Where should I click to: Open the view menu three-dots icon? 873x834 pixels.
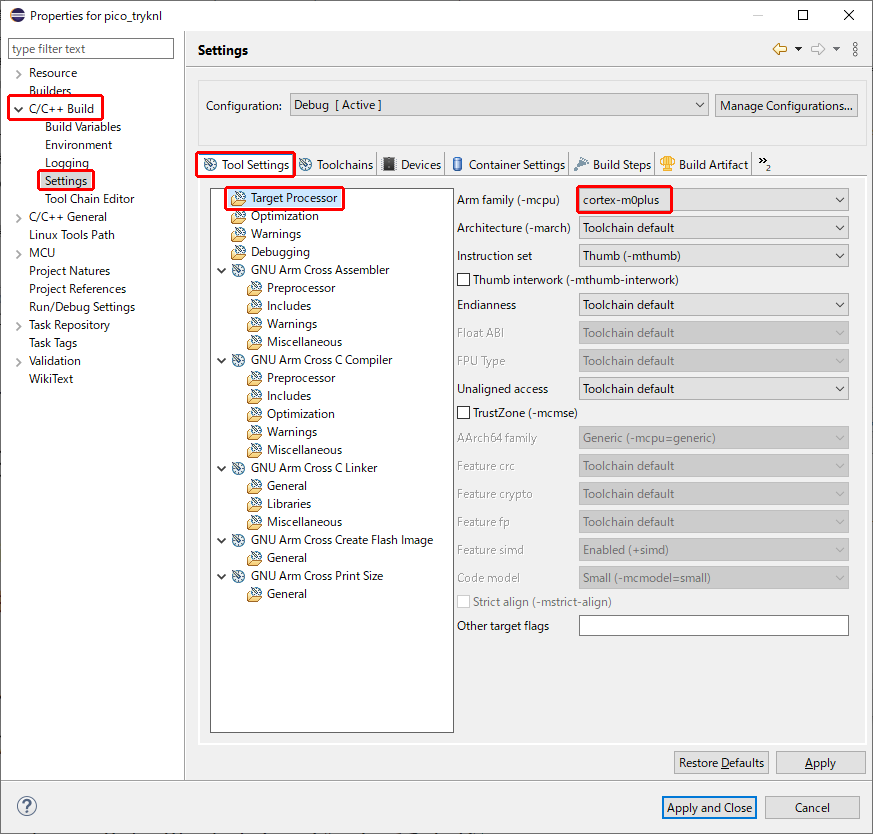point(855,49)
